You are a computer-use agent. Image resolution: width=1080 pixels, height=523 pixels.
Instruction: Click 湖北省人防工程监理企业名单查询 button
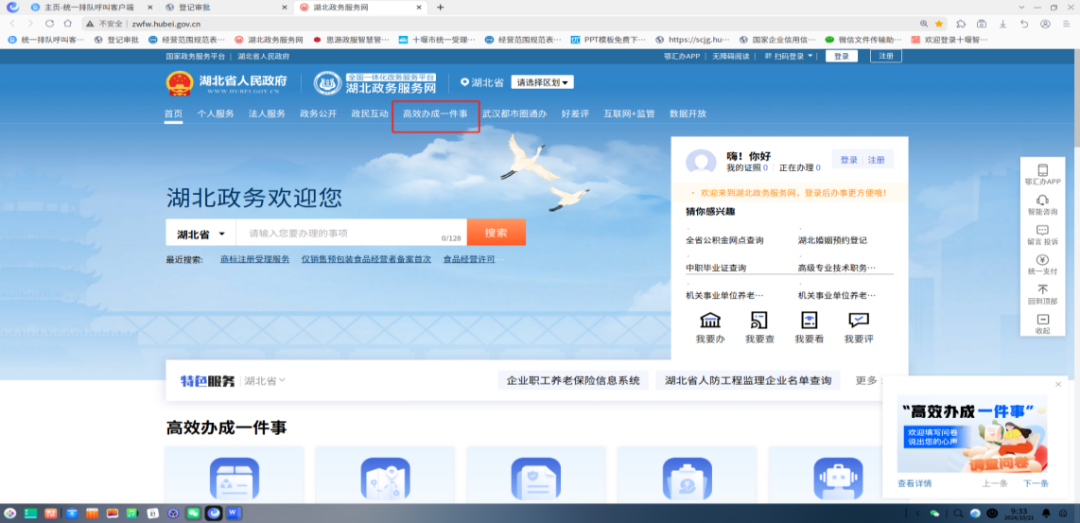pos(748,380)
